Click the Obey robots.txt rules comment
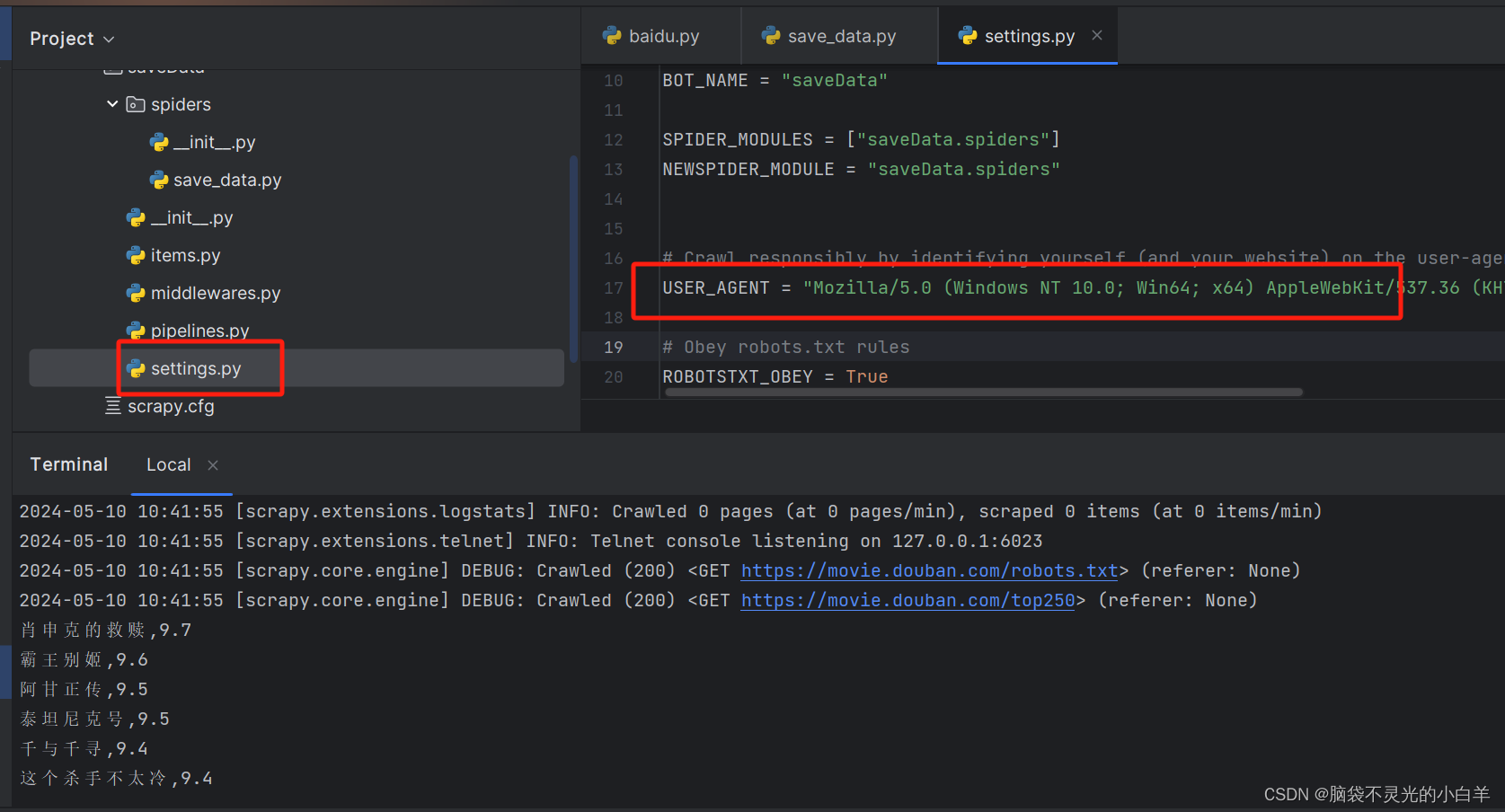 (785, 347)
